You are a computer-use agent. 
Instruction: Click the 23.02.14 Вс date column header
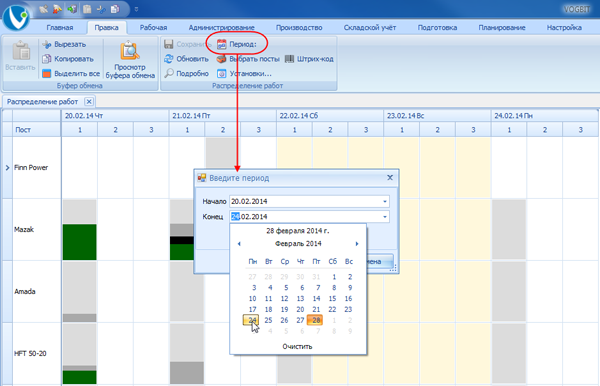tap(437, 116)
